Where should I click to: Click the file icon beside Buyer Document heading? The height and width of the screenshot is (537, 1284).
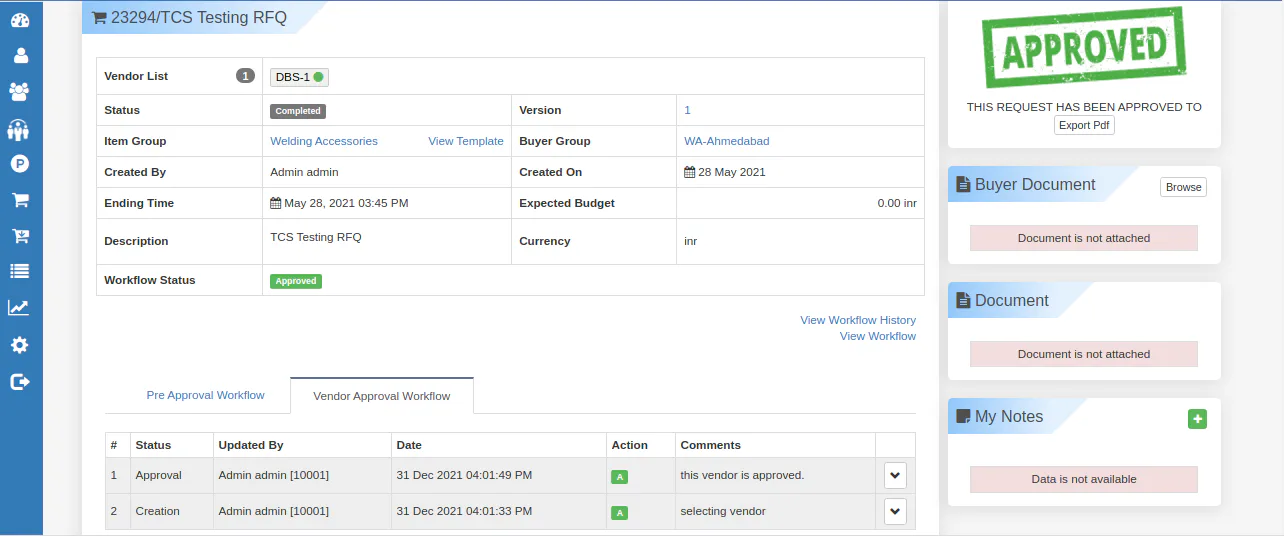[963, 185]
